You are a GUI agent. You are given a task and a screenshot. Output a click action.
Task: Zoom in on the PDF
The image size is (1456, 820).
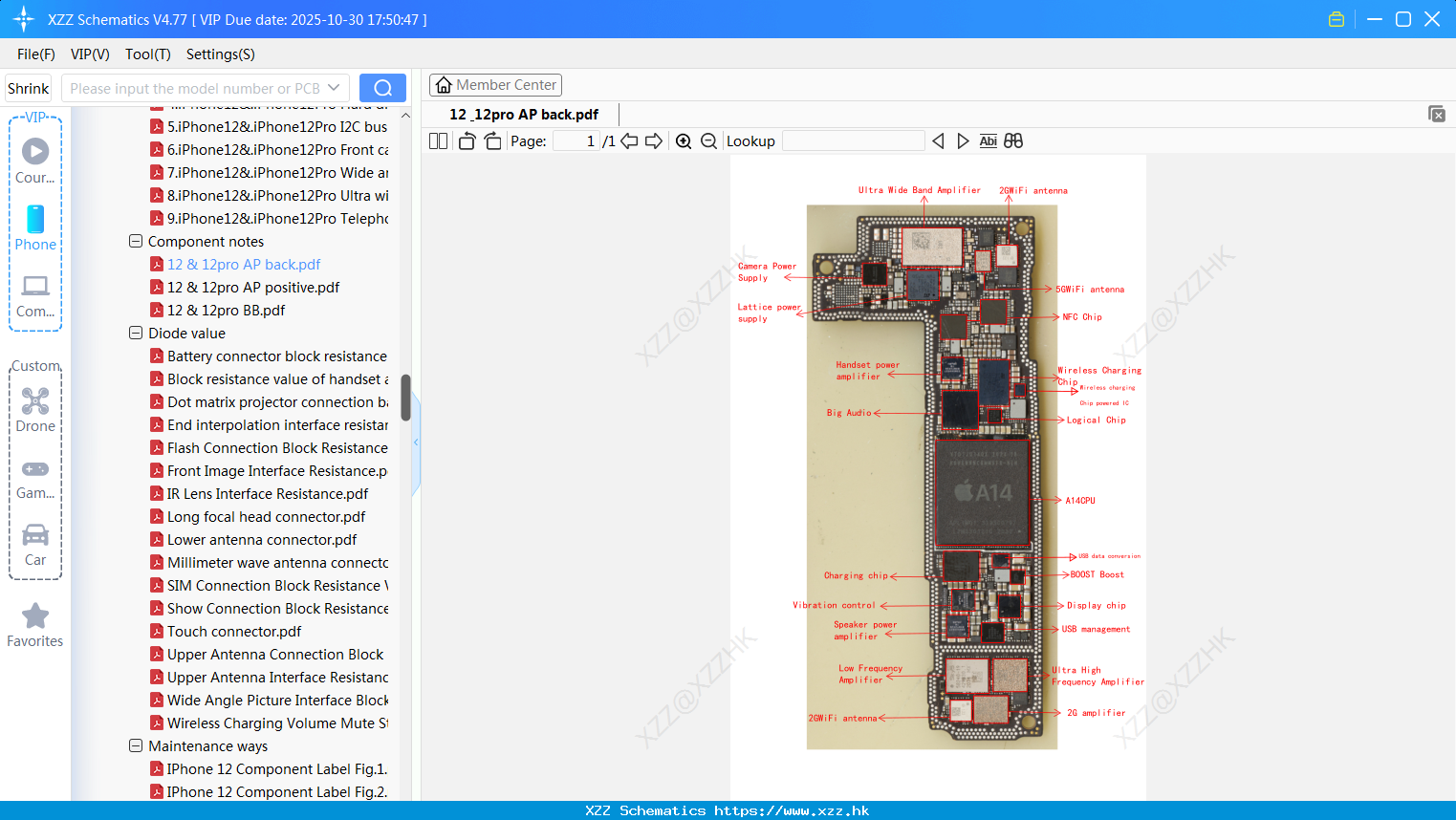tap(684, 141)
